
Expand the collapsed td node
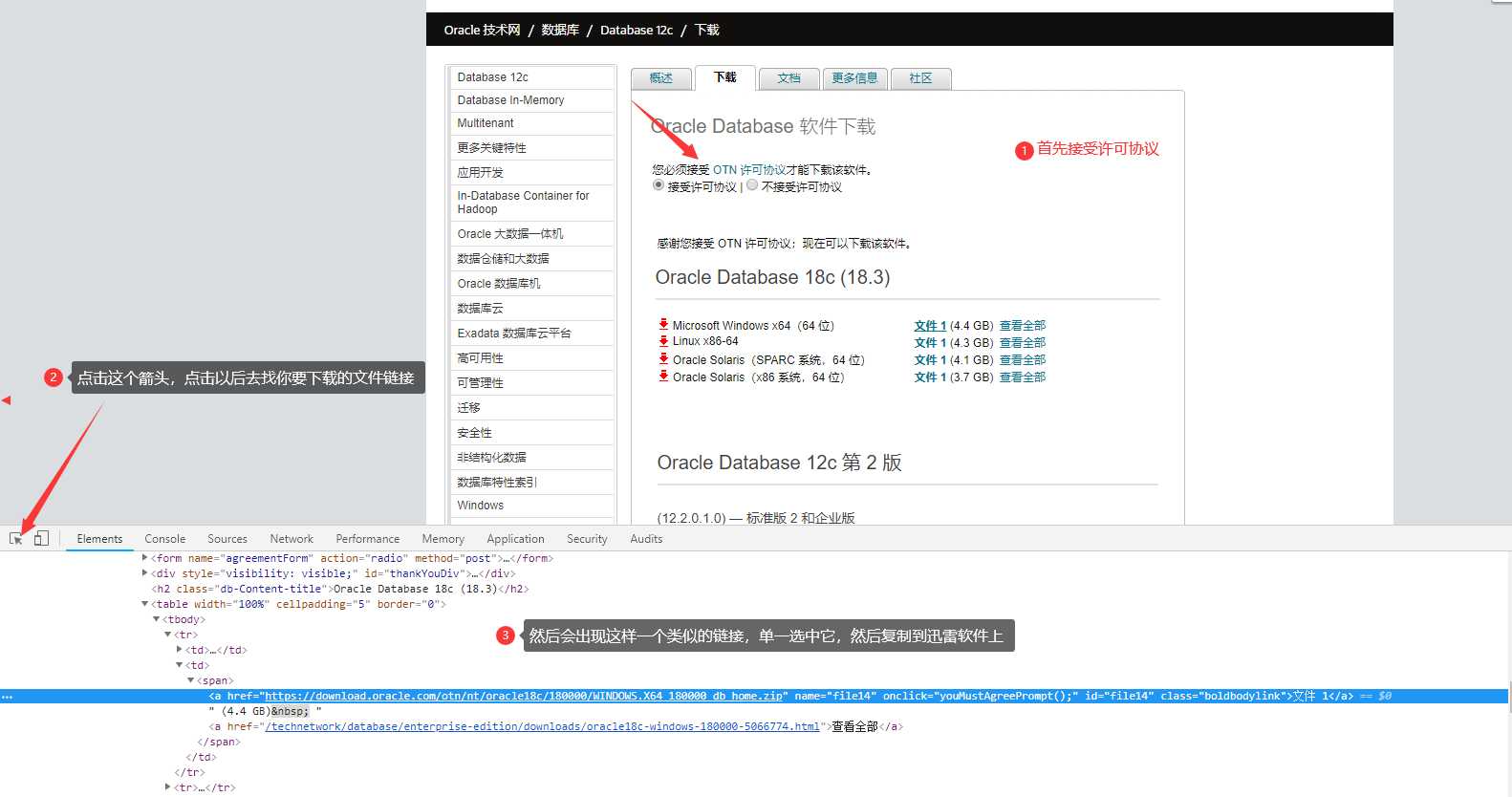[x=180, y=650]
